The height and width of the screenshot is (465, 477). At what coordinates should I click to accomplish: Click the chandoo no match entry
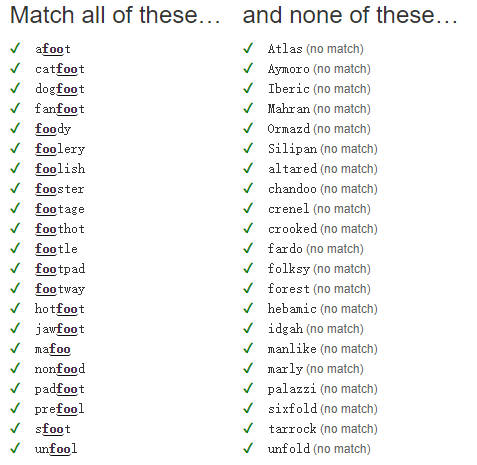(x=323, y=189)
